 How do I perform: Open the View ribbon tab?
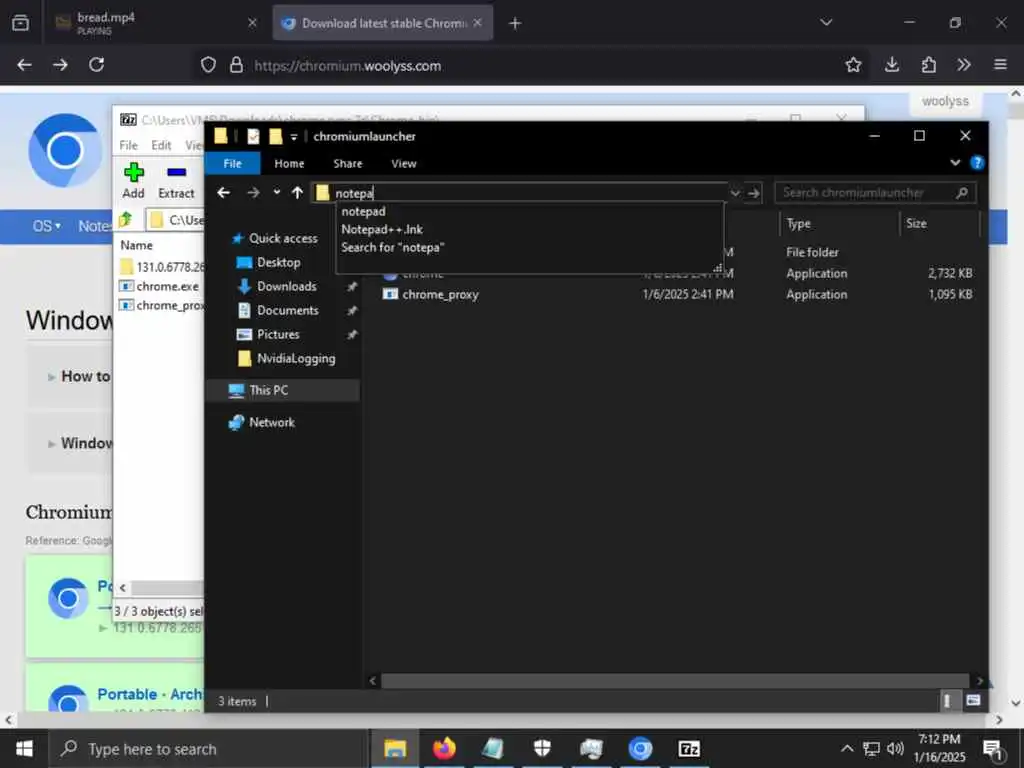[404, 163]
